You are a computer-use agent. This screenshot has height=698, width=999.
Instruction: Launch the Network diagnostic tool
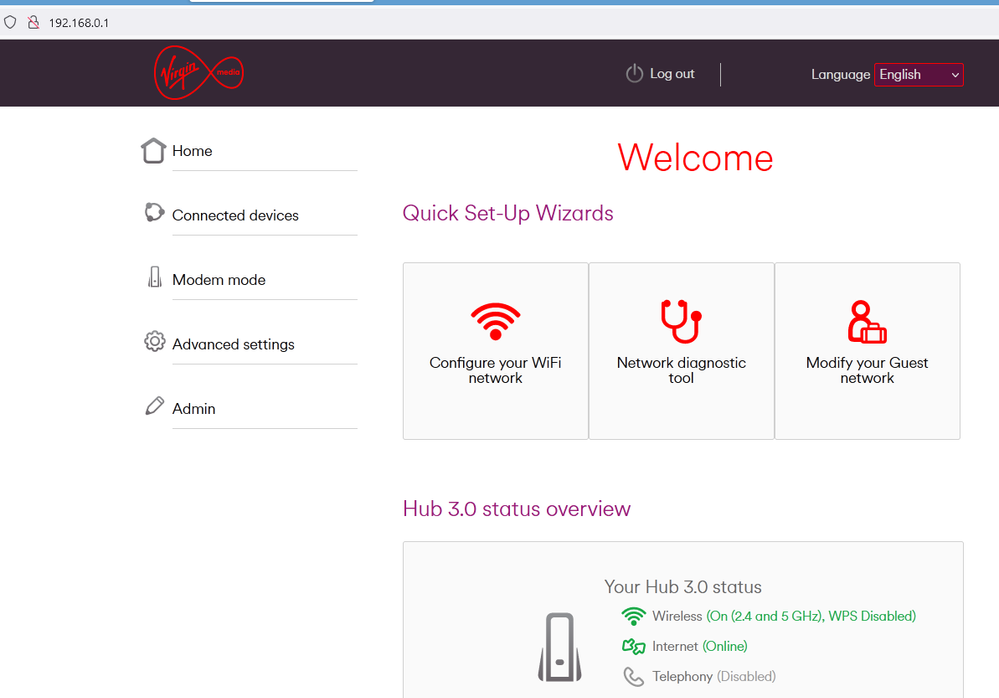[x=681, y=351]
